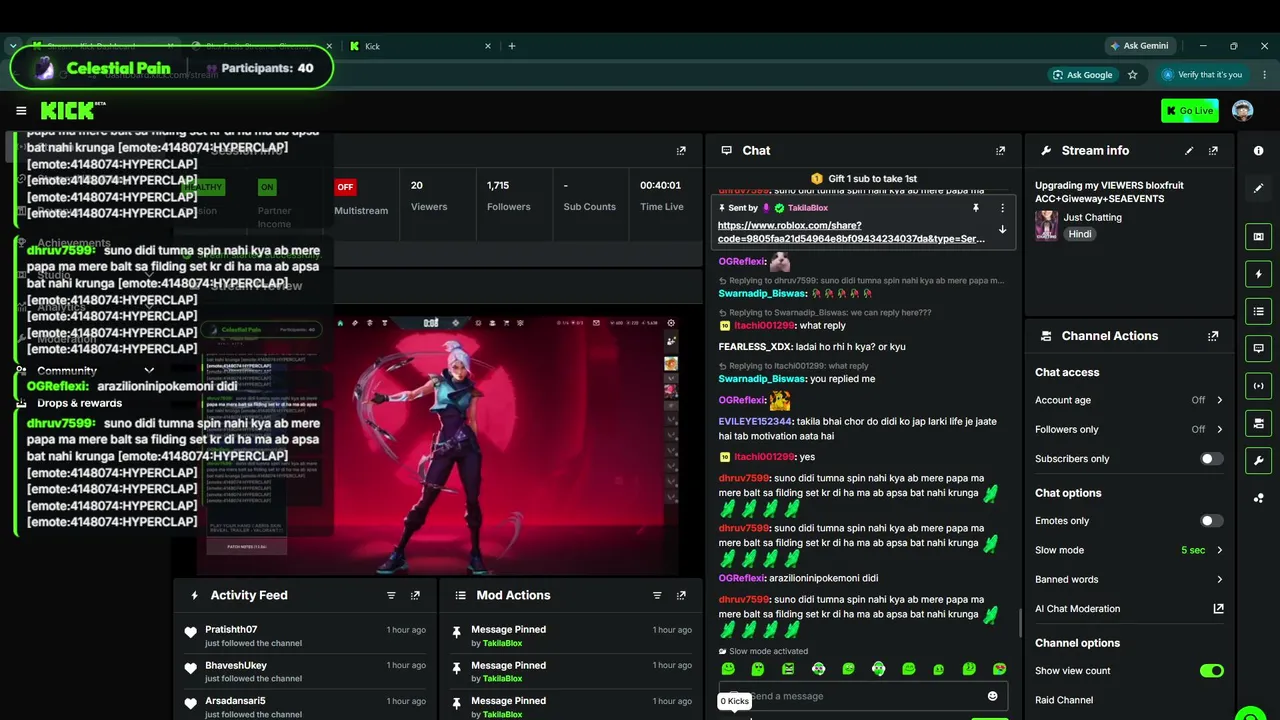Viewport: 1280px width, 720px height.
Task: Filter the Activity Feed
Action: tap(391, 595)
